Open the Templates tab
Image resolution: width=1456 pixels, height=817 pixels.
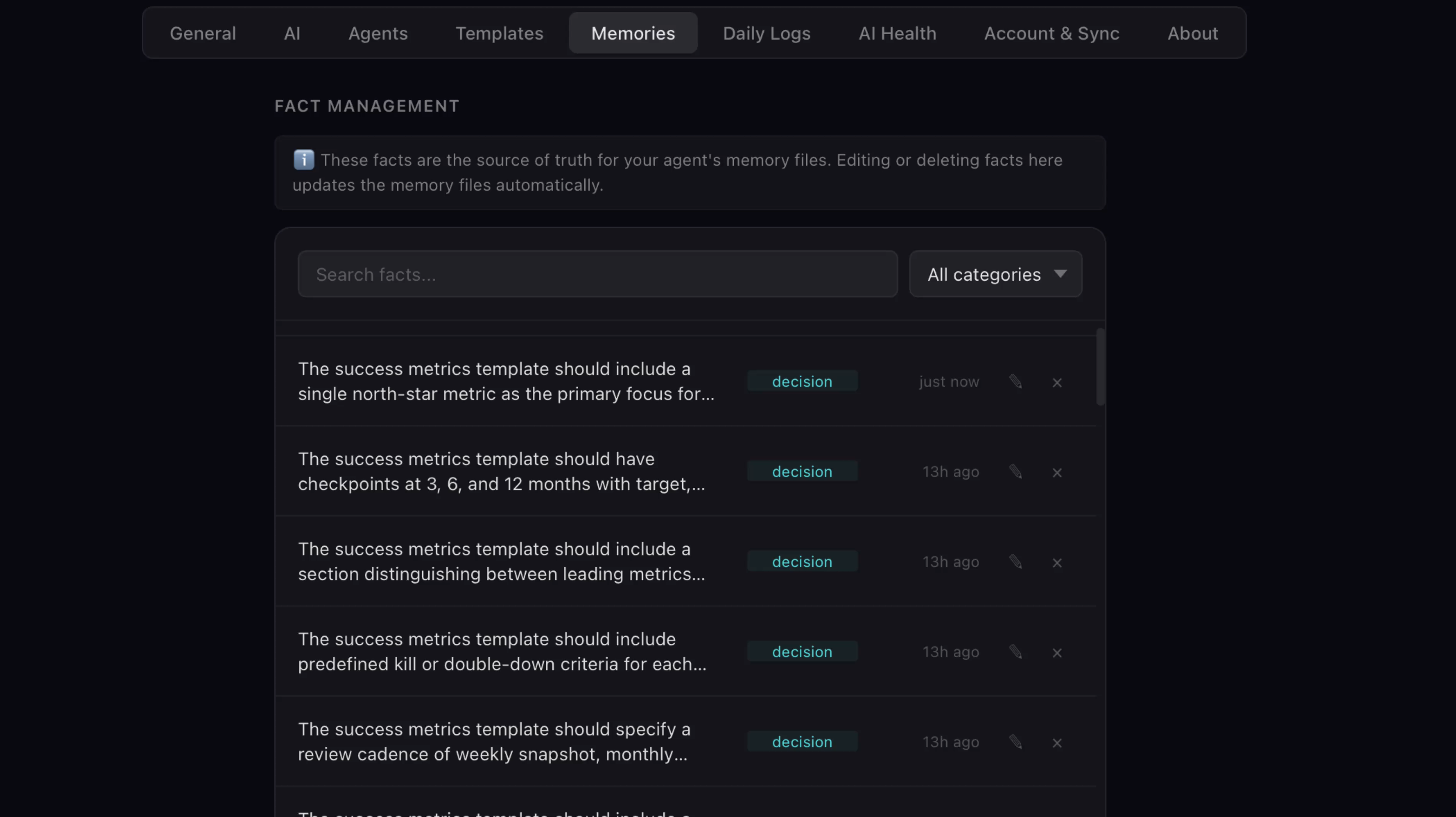[499, 33]
